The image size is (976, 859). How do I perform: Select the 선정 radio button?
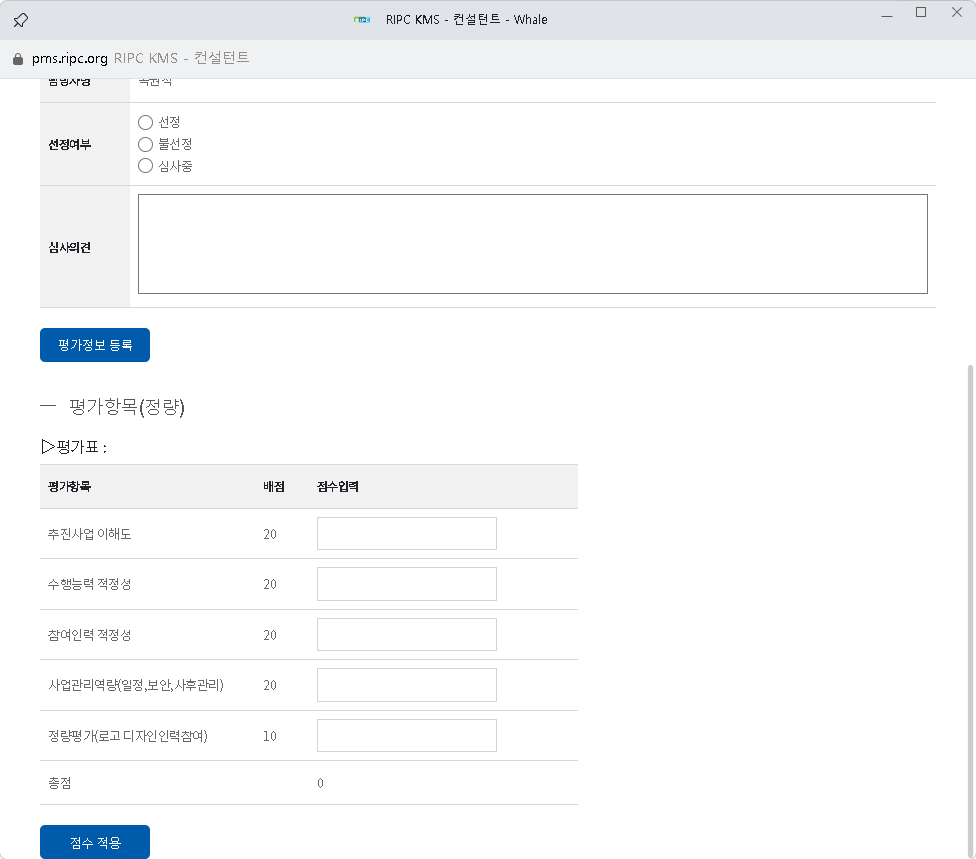coord(146,122)
